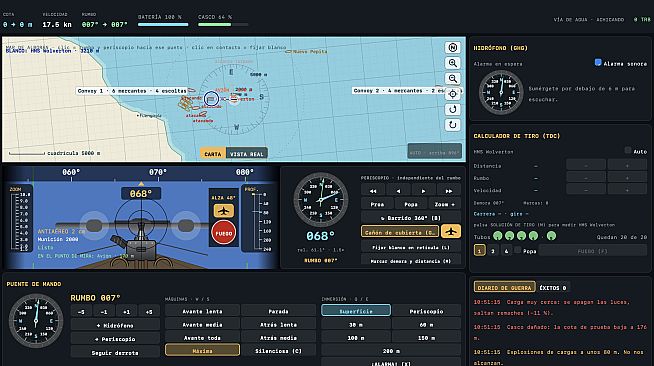
Task: Enable Silenciosa (C) mode
Action: (278, 351)
